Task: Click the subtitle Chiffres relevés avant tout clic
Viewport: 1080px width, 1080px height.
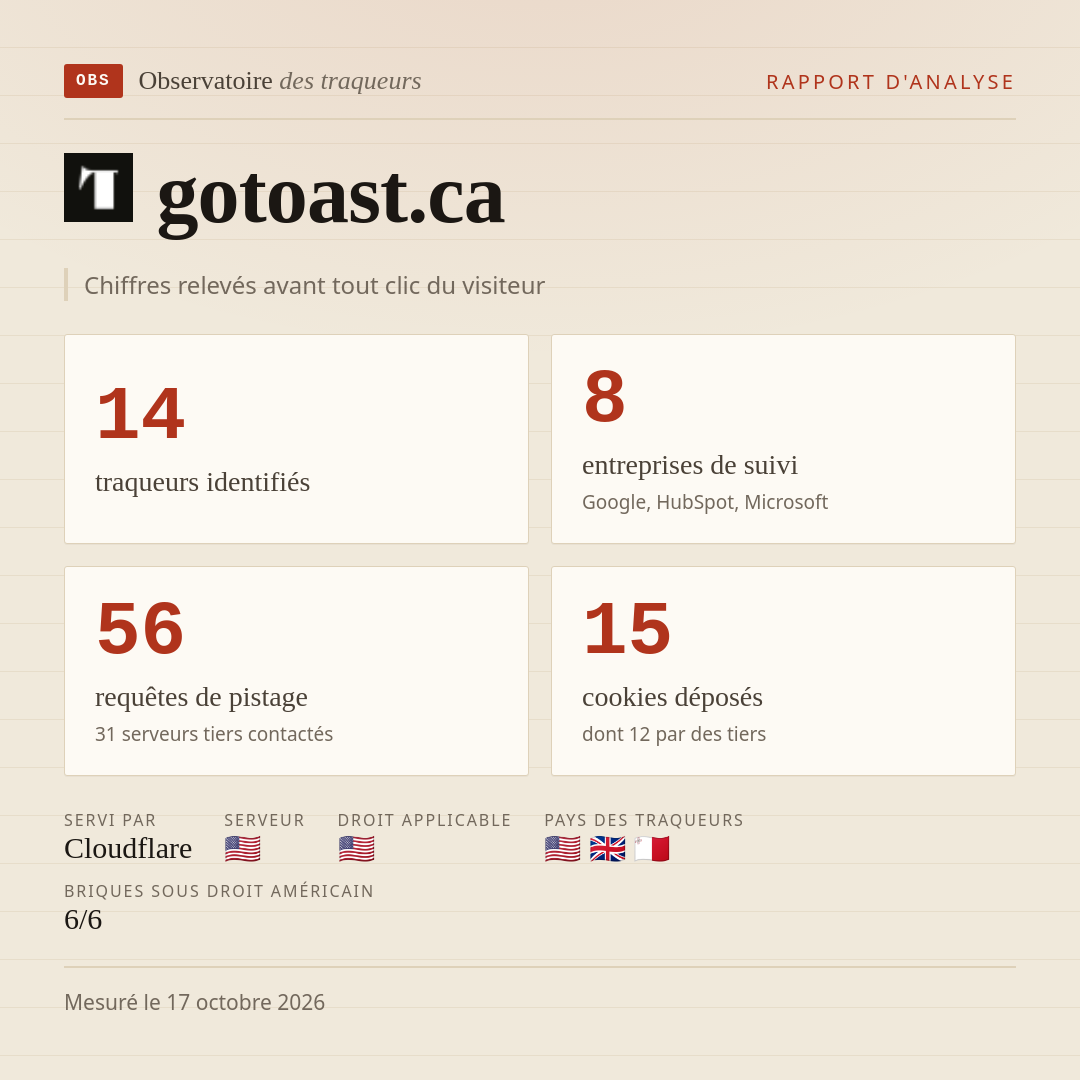Action: coord(314,285)
